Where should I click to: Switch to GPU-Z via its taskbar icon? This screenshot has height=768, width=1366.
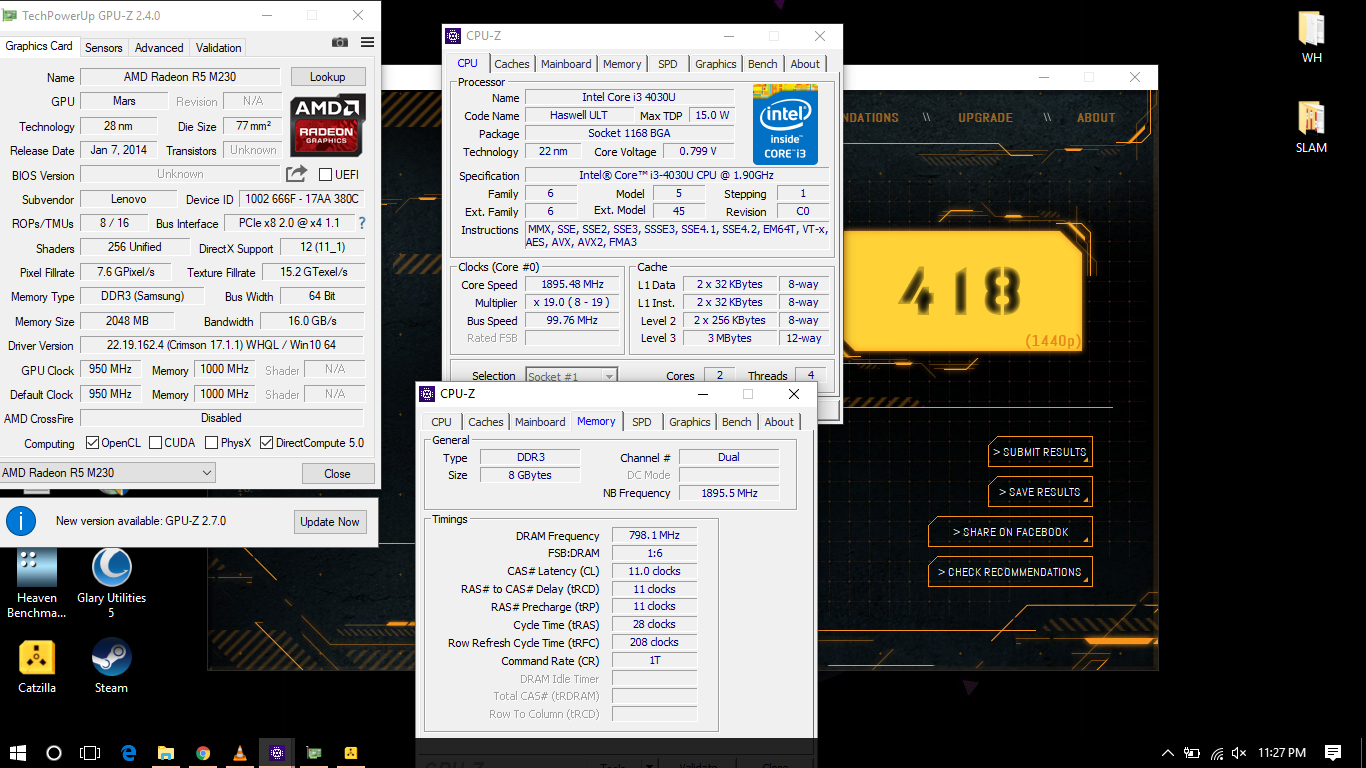pyautogui.click(x=314, y=752)
